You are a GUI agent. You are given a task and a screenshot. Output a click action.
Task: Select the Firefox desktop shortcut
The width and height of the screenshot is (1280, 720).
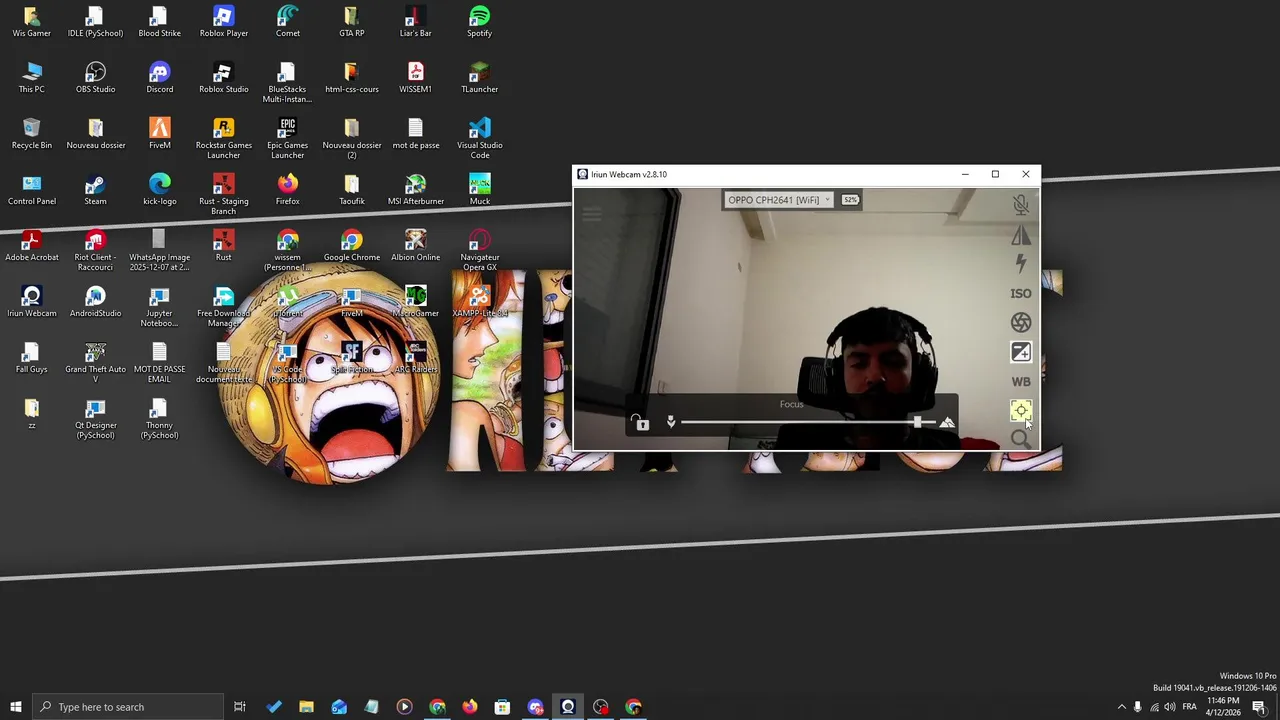(287, 190)
